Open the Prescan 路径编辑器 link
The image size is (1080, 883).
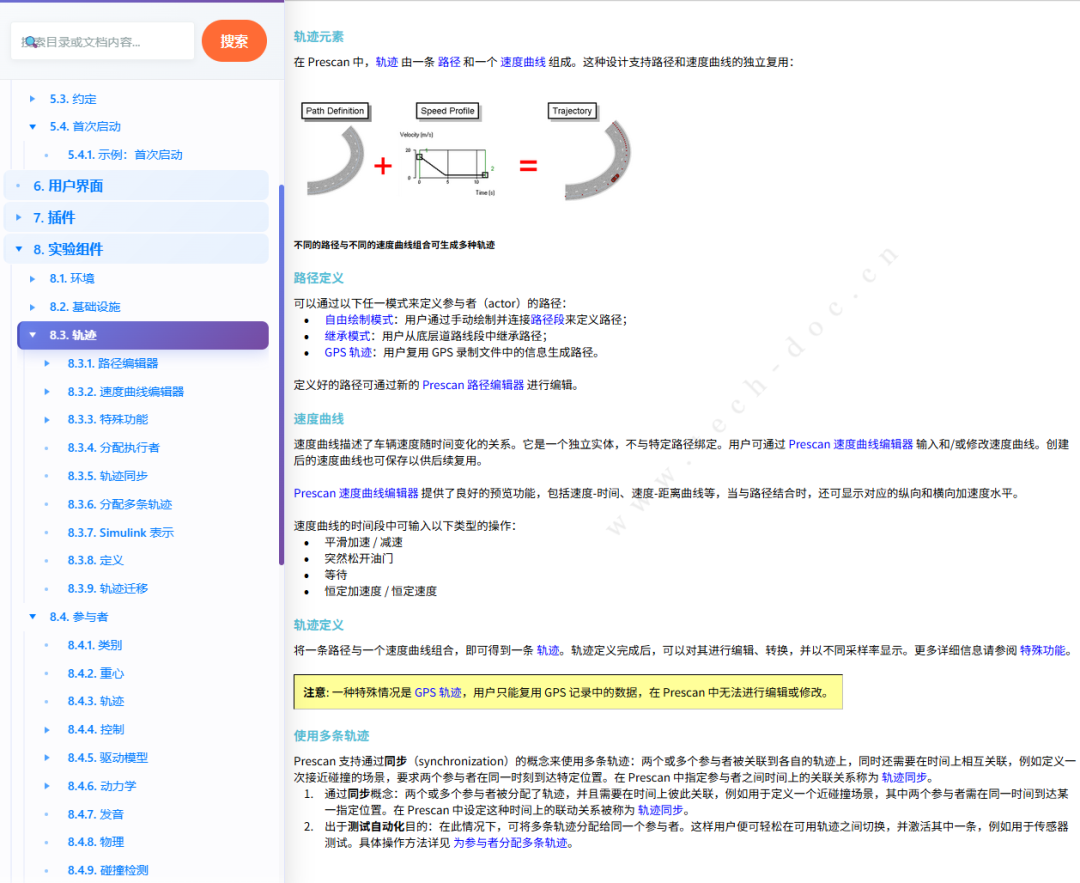click(473, 385)
